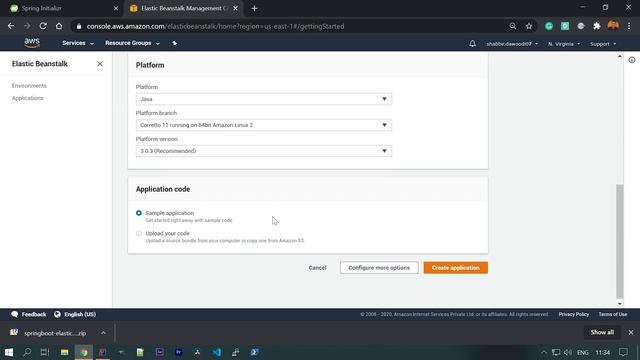Open Task View on taskbar
Image resolution: width=640 pixels, height=360 pixels.
(45, 352)
